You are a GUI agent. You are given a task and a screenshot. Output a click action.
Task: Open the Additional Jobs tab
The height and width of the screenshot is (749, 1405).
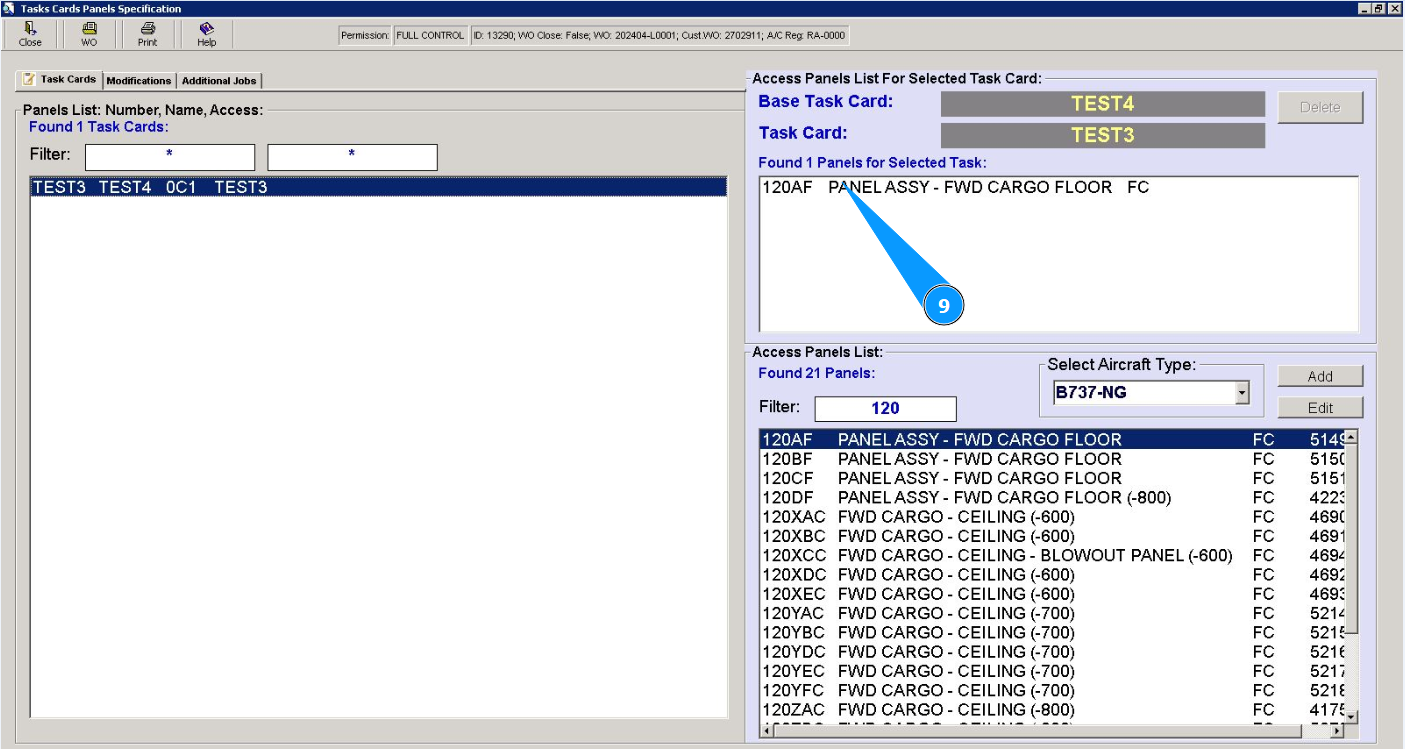(219, 81)
